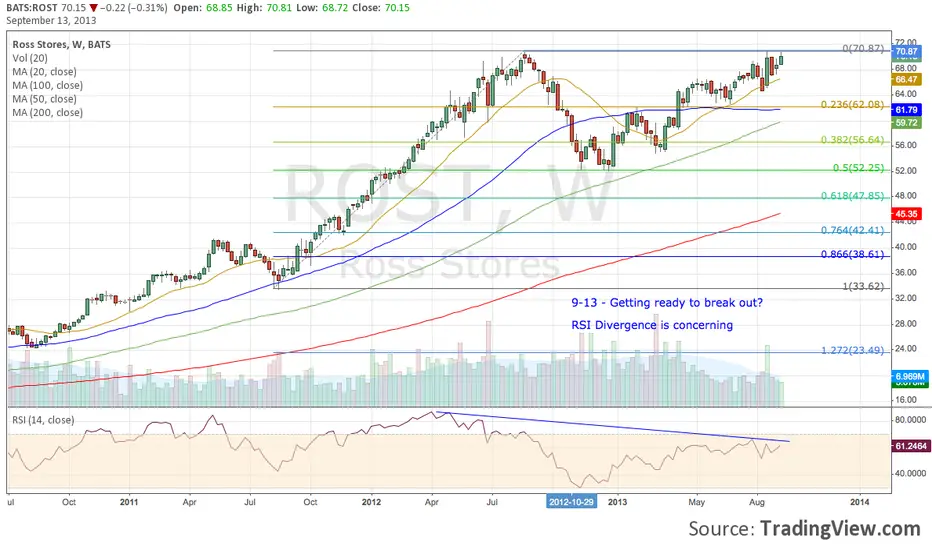Image resolution: width=932 pixels, height=550 pixels.
Task: Click the May time axis label
Action: pos(697,502)
